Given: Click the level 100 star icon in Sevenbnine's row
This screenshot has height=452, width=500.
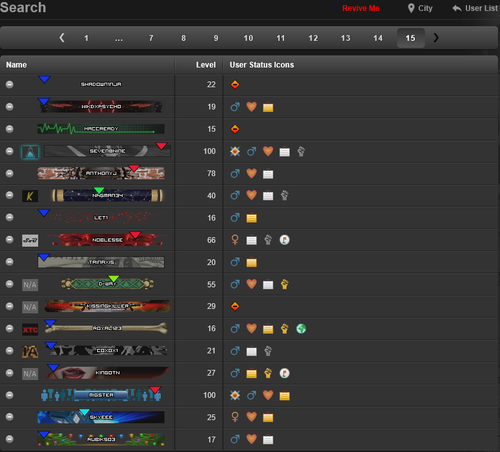Looking at the screenshot, I should click(235, 151).
